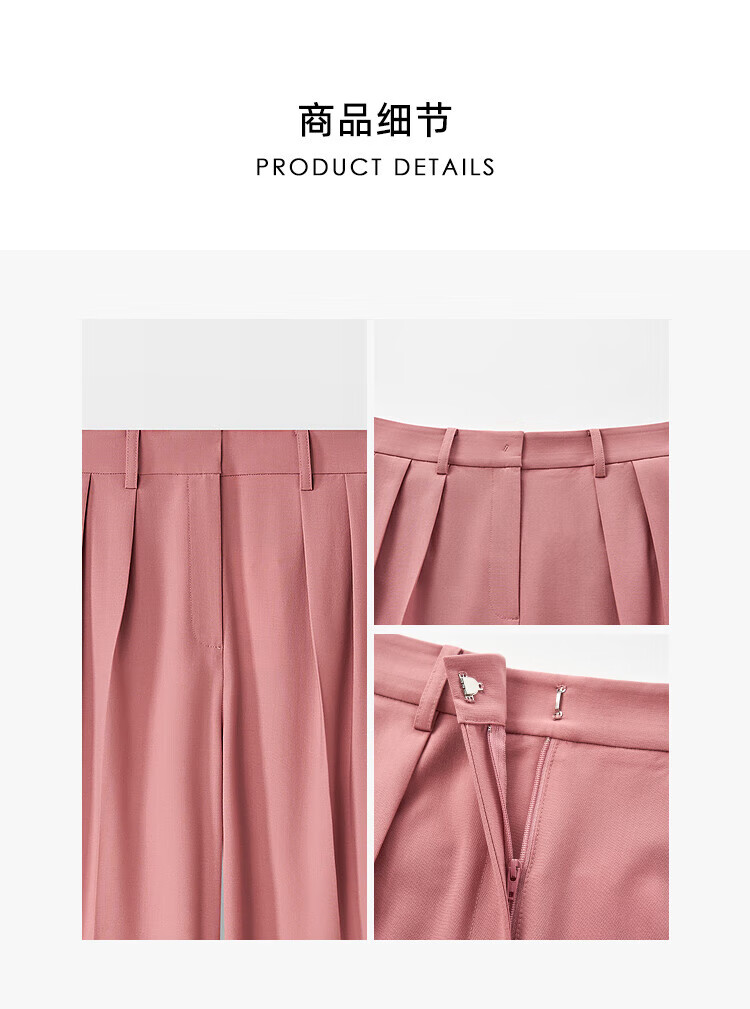Viewport: 750px width, 1009px height.
Task: Click the 商品细节 heading text
Action: point(375,120)
